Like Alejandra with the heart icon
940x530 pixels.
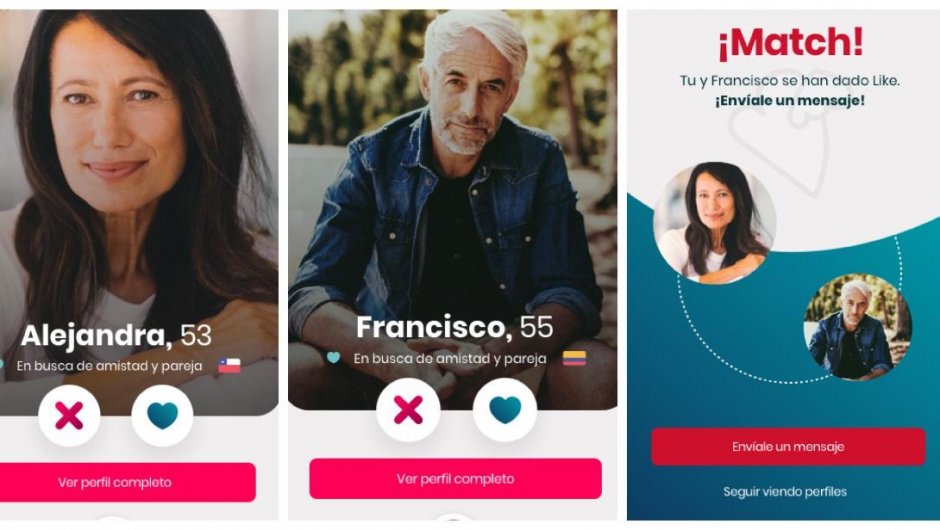[x=162, y=415]
